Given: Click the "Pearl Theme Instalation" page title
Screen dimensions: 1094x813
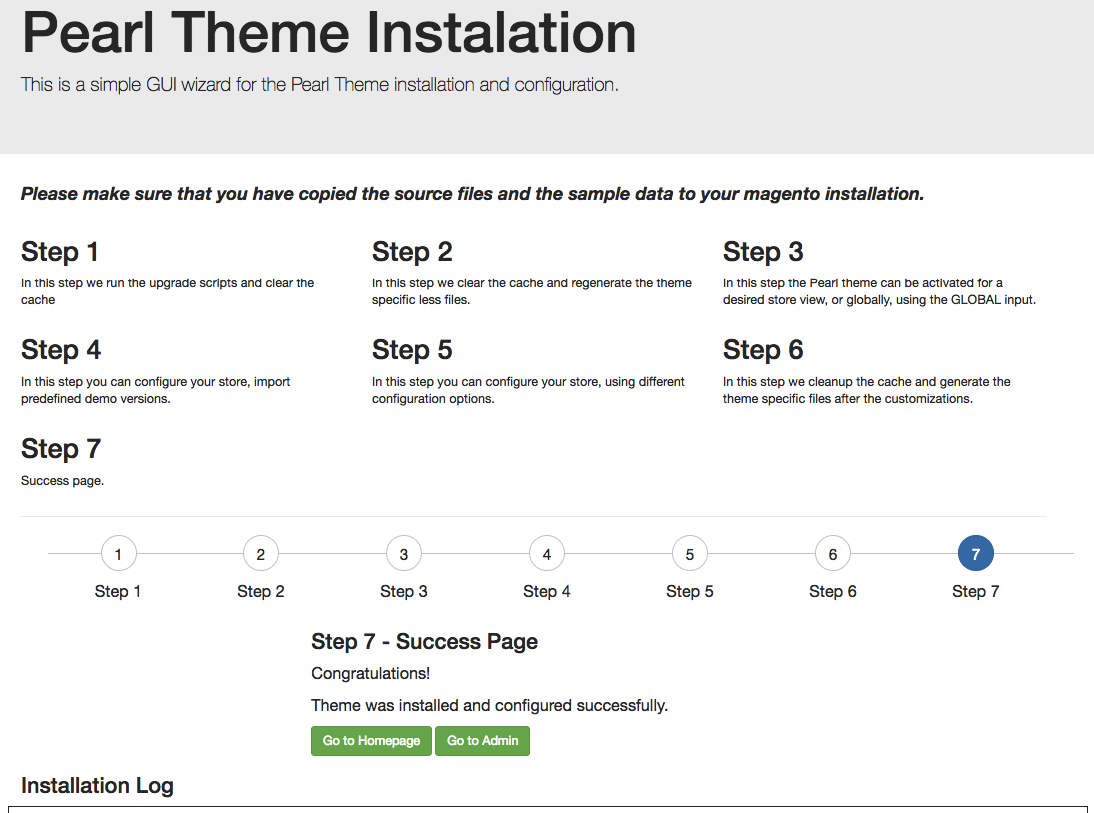Looking at the screenshot, I should click(329, 33).
